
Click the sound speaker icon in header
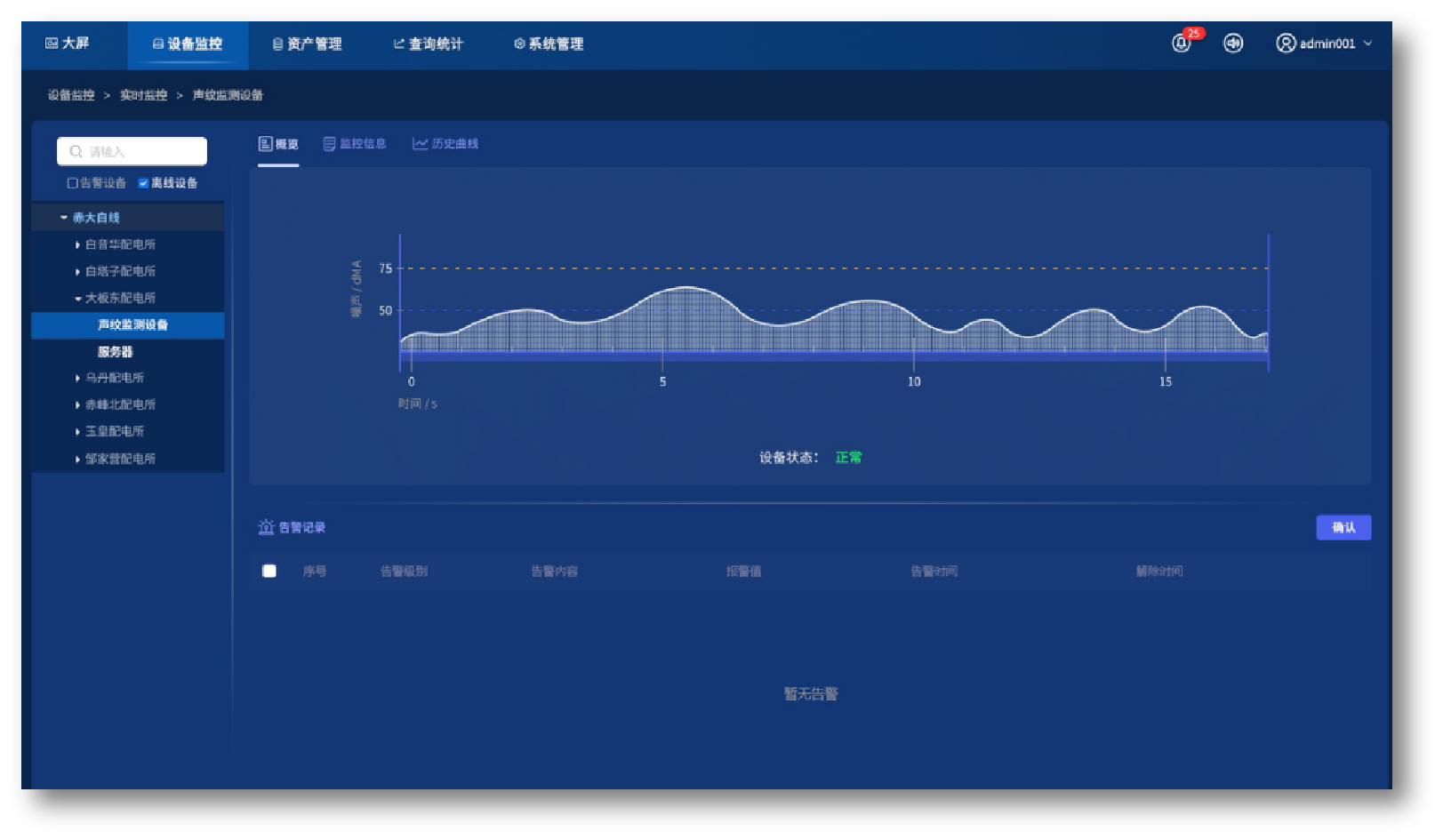[1233, 43]
